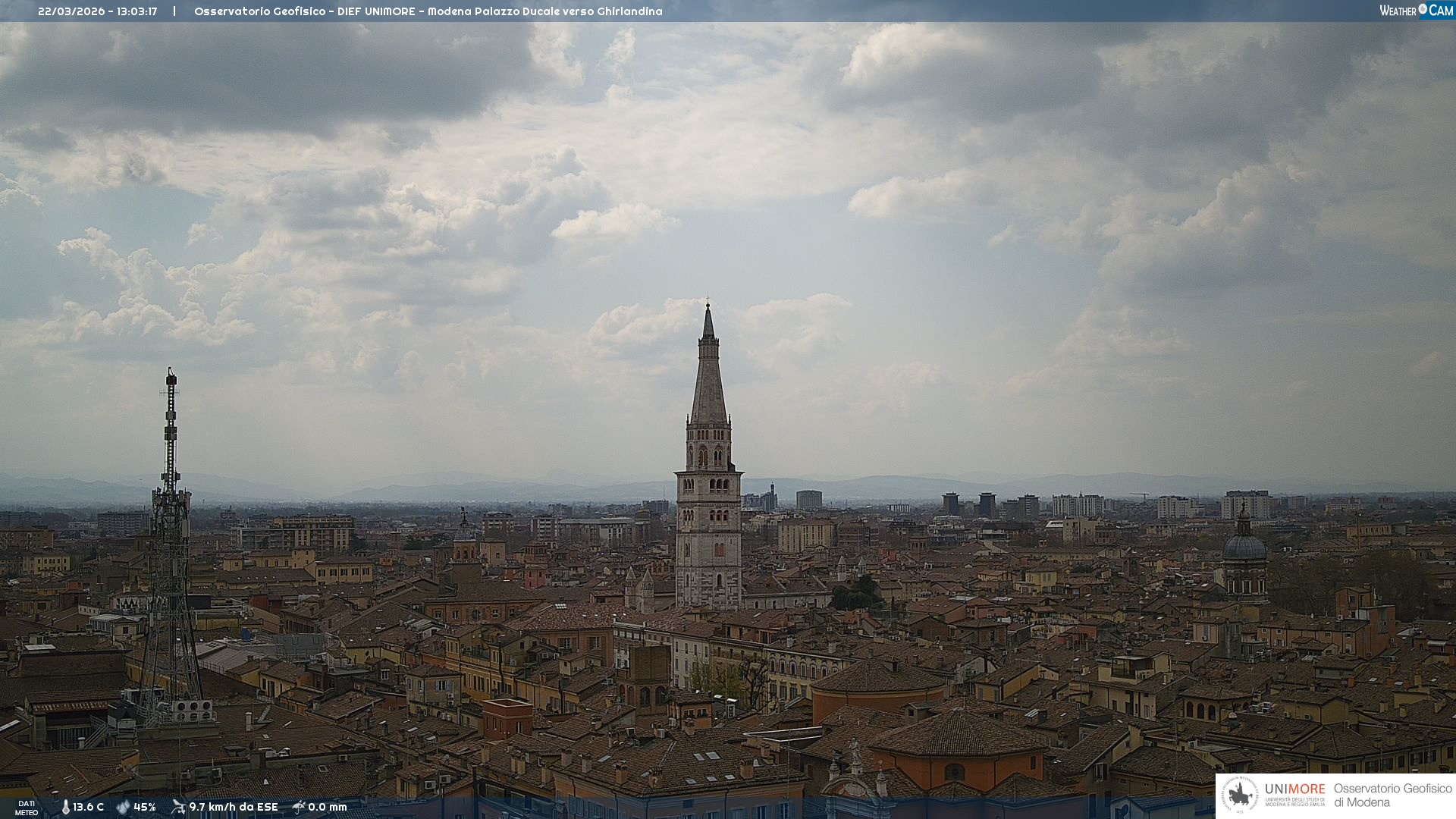Click the 45% humidity value

(145, 807)
